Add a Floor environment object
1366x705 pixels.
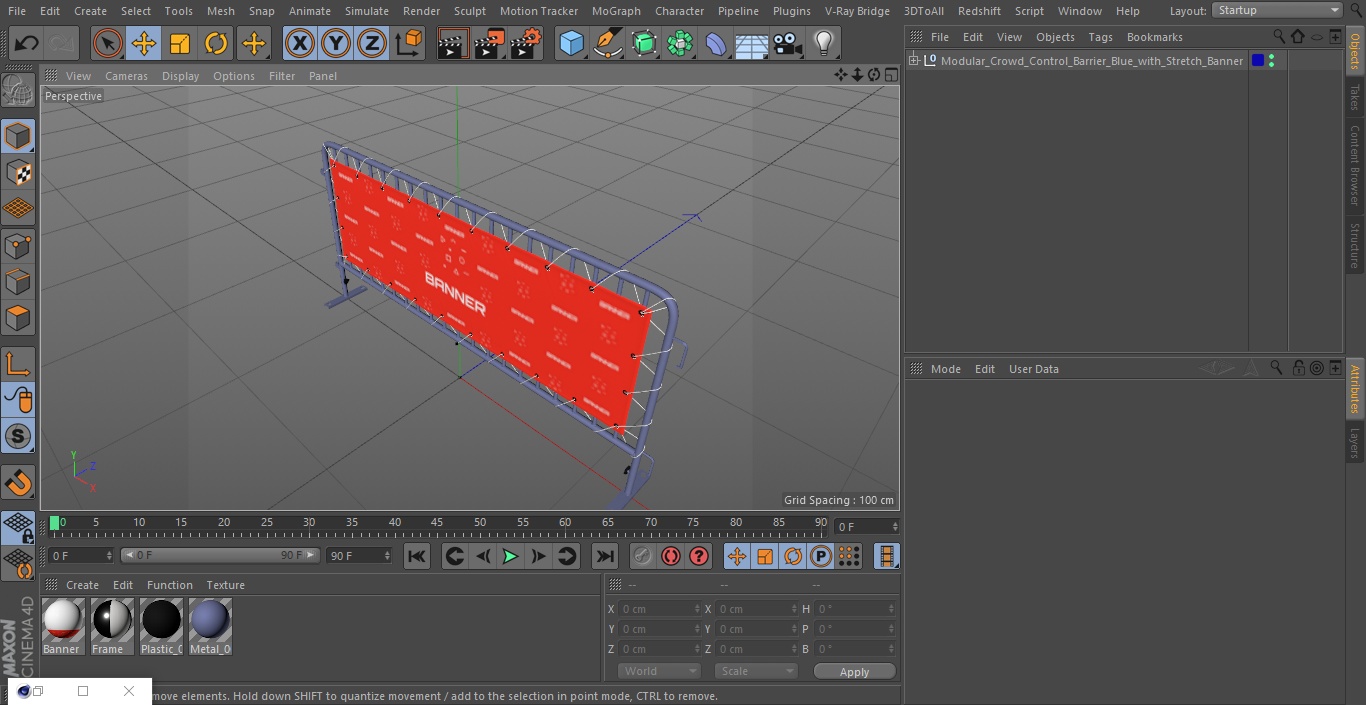[x=752, y=43]
